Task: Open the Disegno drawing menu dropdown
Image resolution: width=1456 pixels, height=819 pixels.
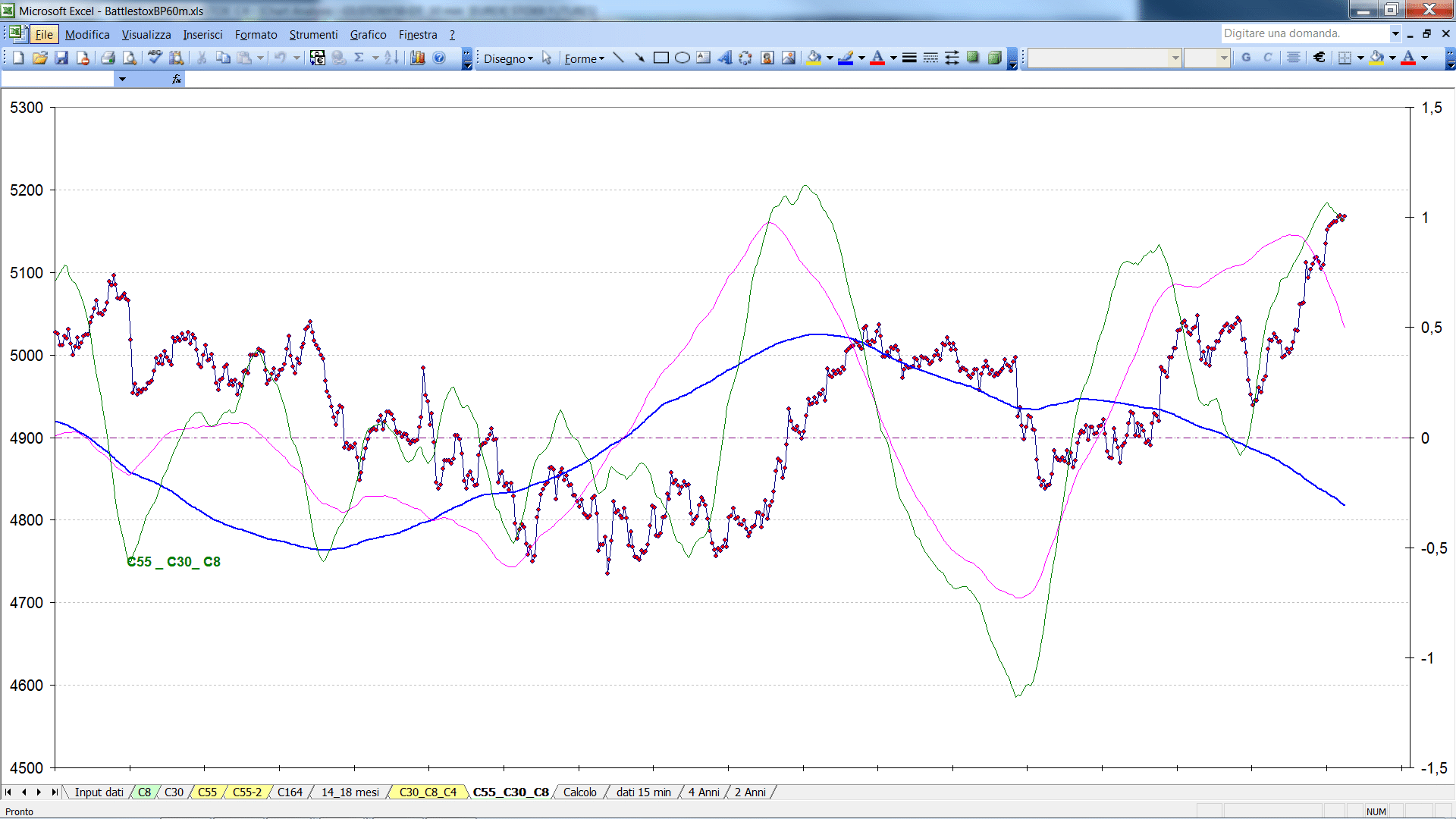Action: point(508,58)
